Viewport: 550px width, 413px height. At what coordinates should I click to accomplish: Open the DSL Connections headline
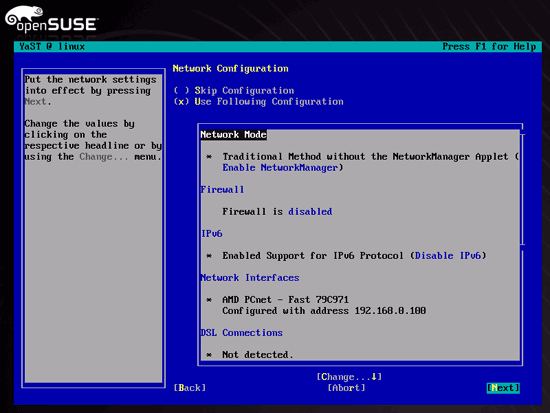click(241, 333)
